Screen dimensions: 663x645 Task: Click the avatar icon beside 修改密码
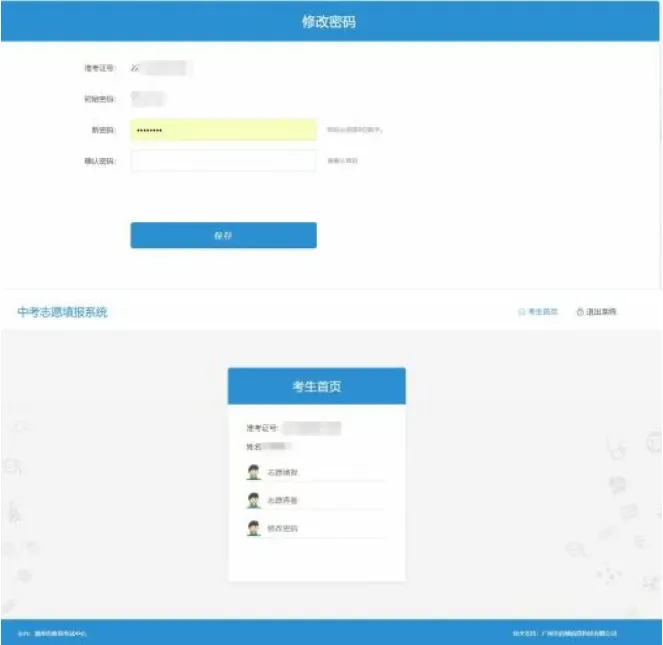click(254, 528)
